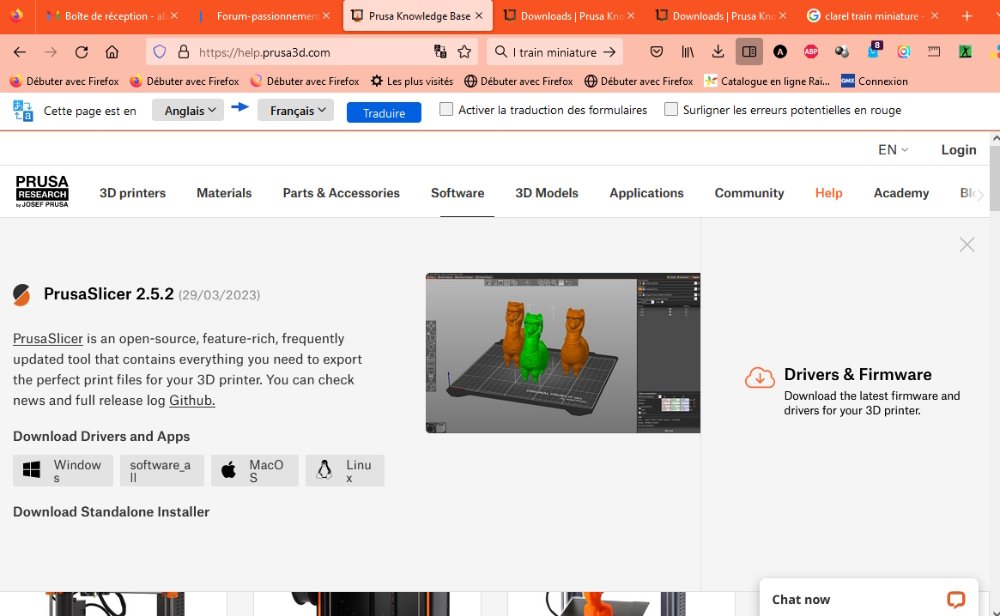Click the Prusa Research logo

click(42, 191)
